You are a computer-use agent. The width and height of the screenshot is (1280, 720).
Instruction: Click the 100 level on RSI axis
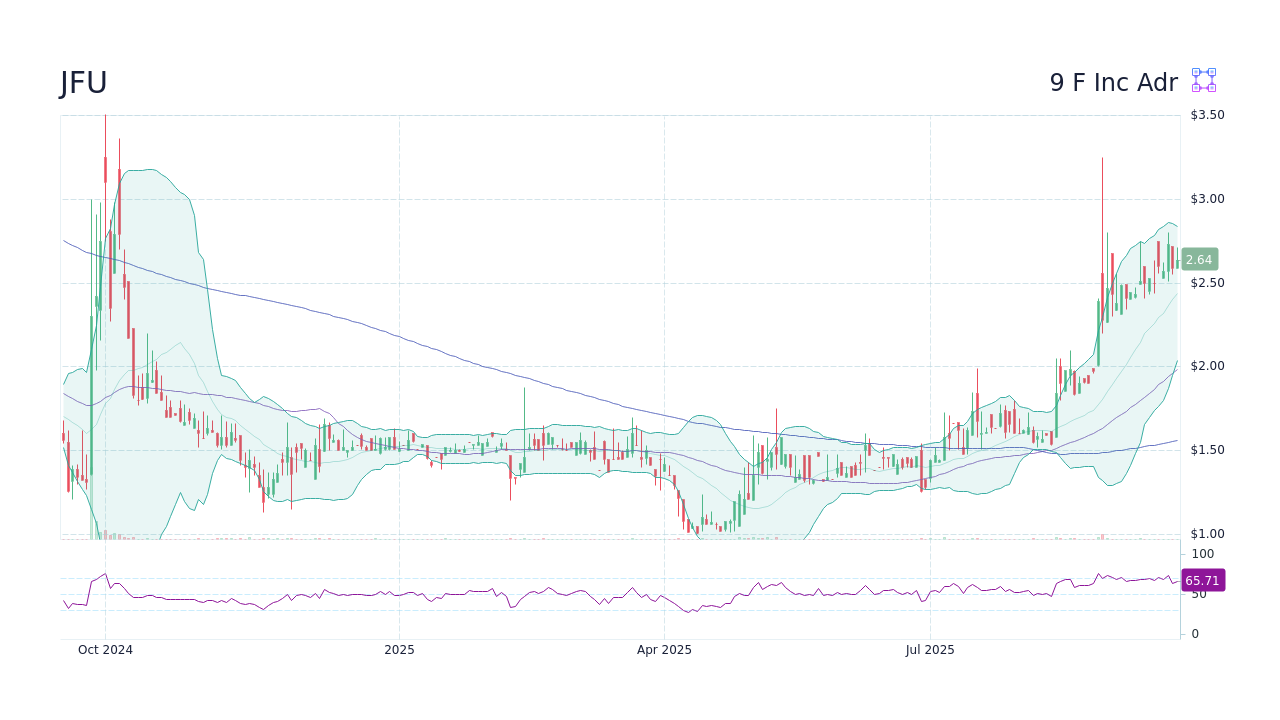coord(1202,554)
